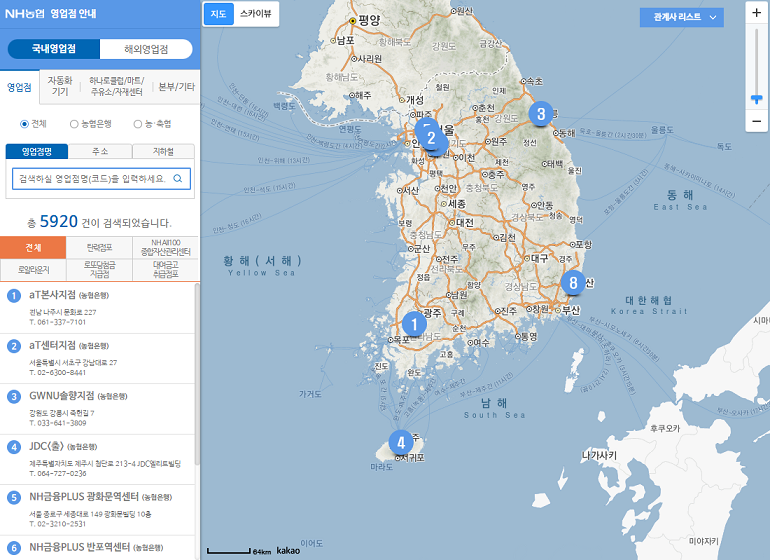
Task: Filter results by 로또당첨금 지급점
Action: tap(99, 270)
